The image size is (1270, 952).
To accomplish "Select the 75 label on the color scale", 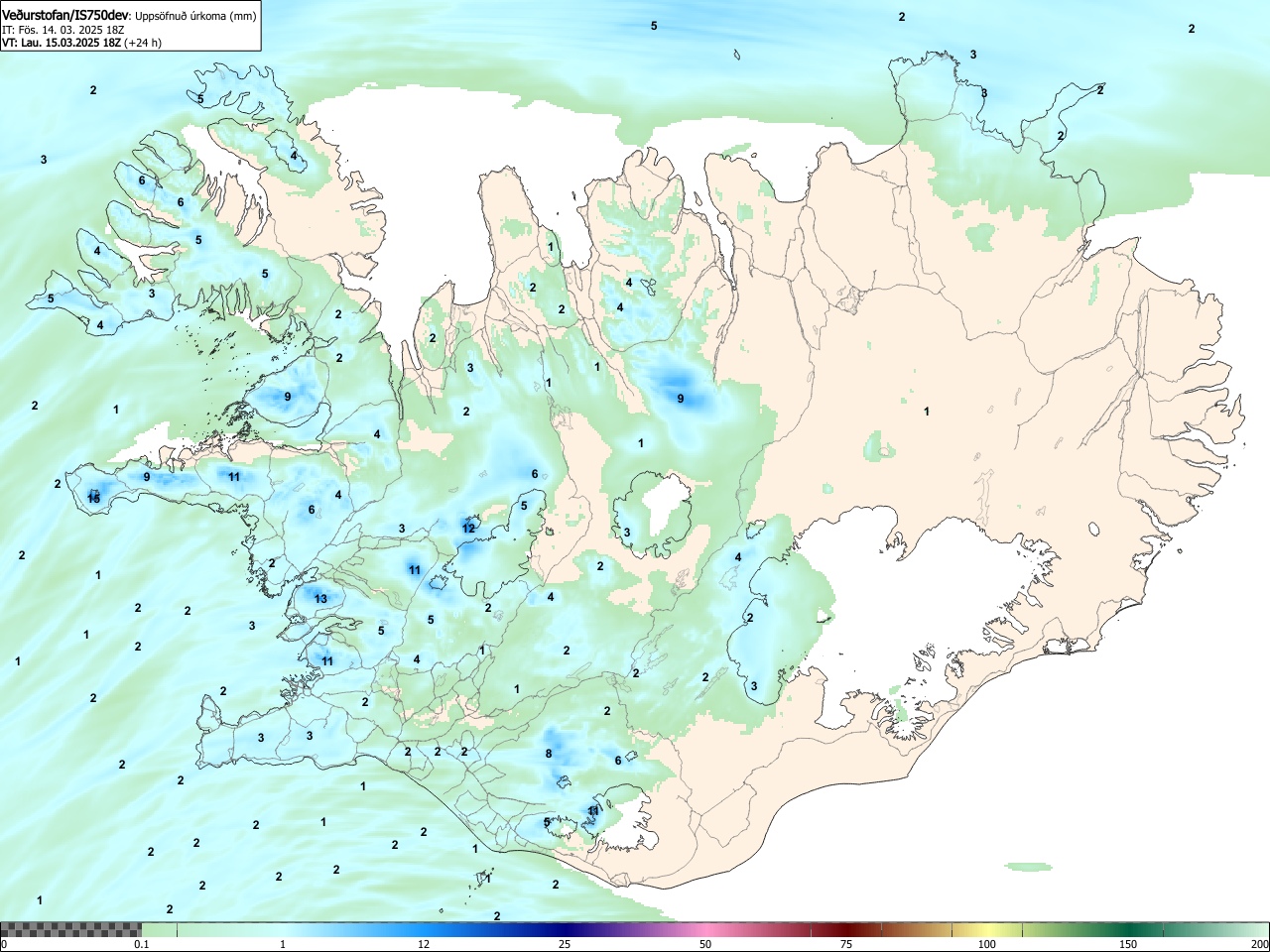I will coord(846,944).
